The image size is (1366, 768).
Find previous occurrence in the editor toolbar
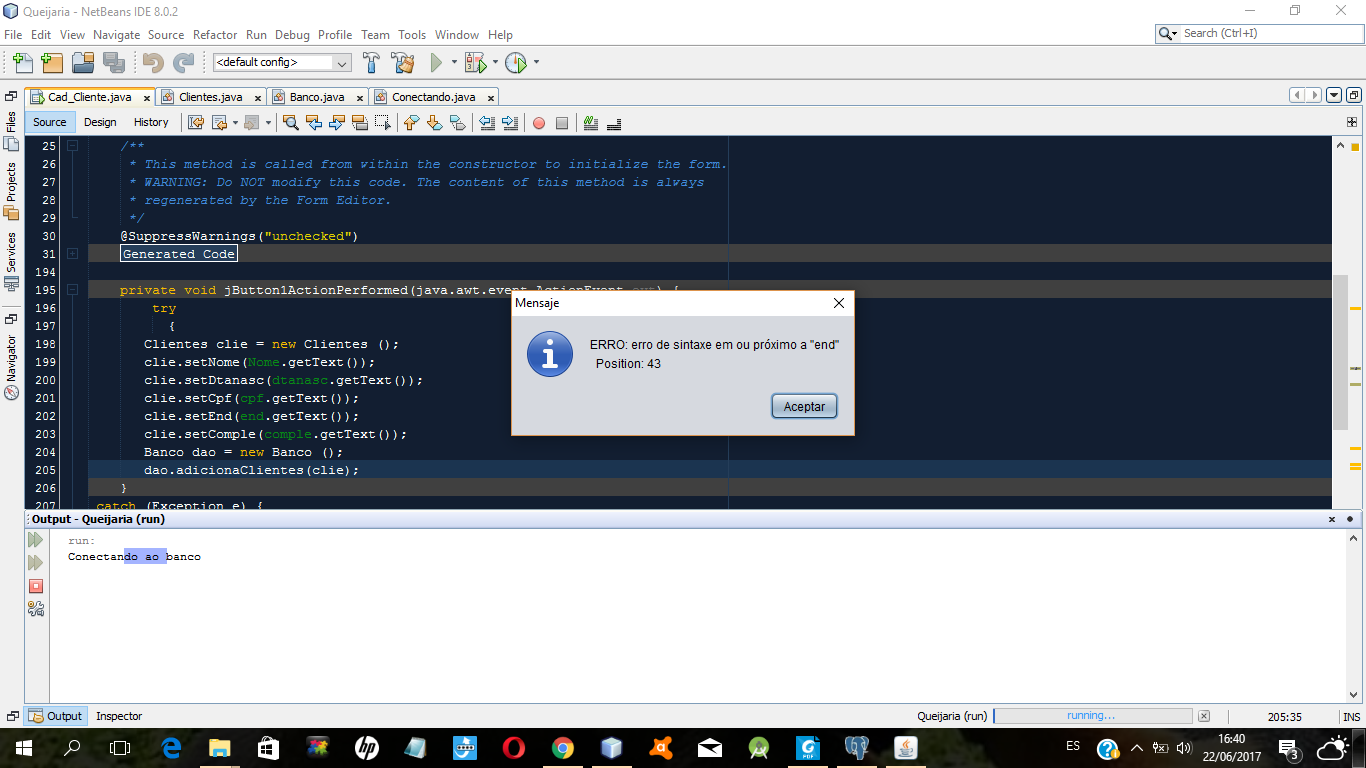[x=314, y=123]
